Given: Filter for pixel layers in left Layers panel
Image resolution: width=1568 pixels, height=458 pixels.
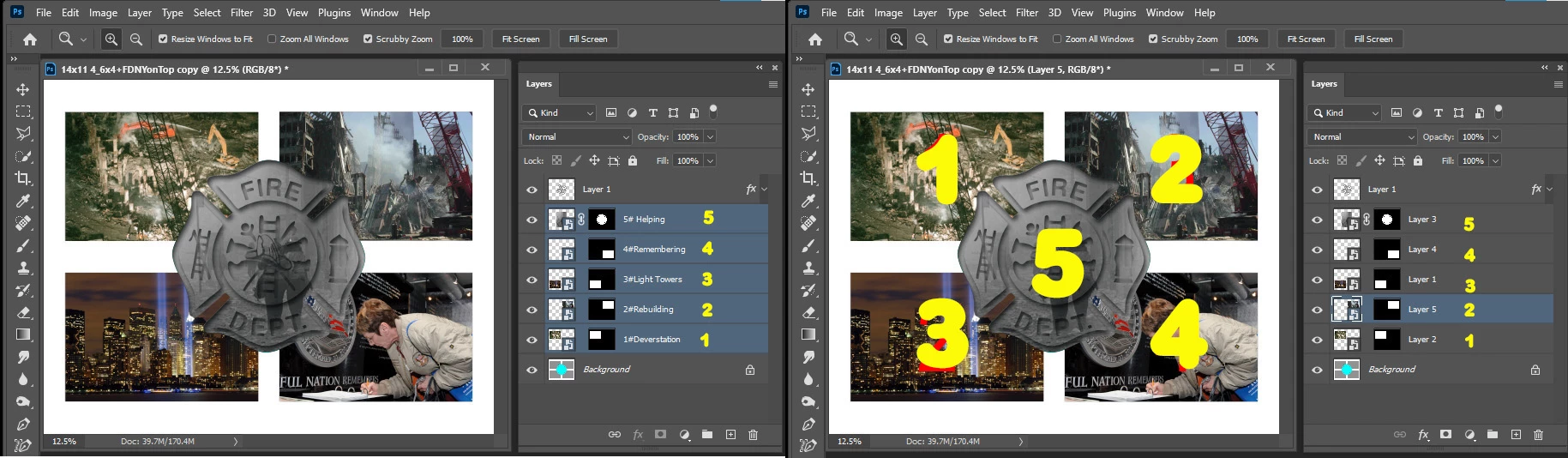Looking at the screenshot, I should tap(611, 112).
